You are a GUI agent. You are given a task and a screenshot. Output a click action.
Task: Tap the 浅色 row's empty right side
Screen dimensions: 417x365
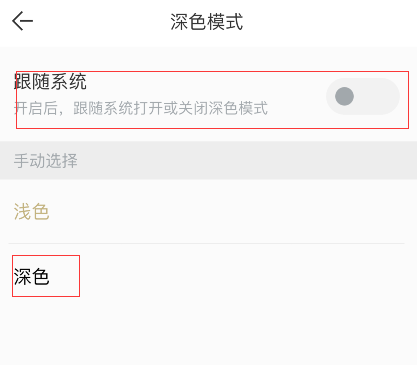click(x=233, y=212)
